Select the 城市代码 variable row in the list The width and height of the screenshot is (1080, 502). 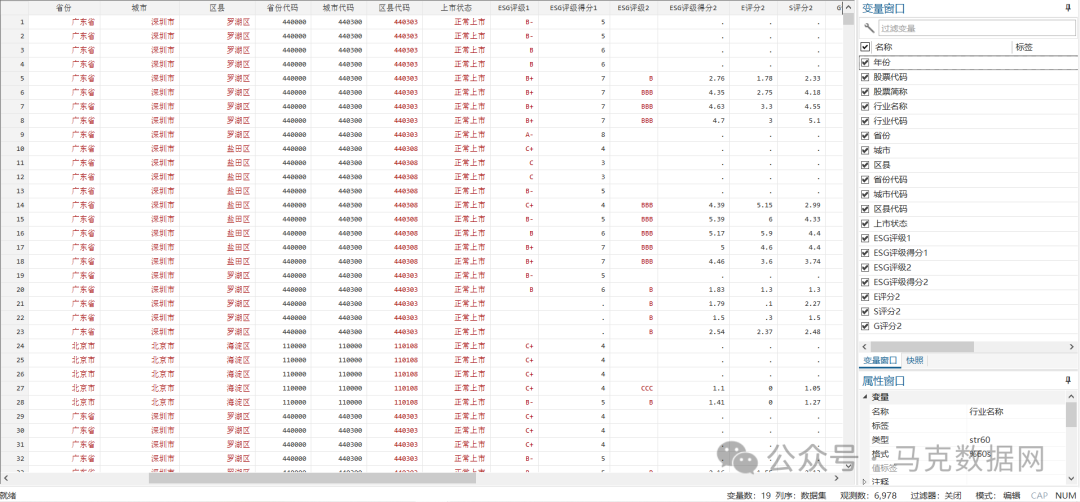pos(967,194)
